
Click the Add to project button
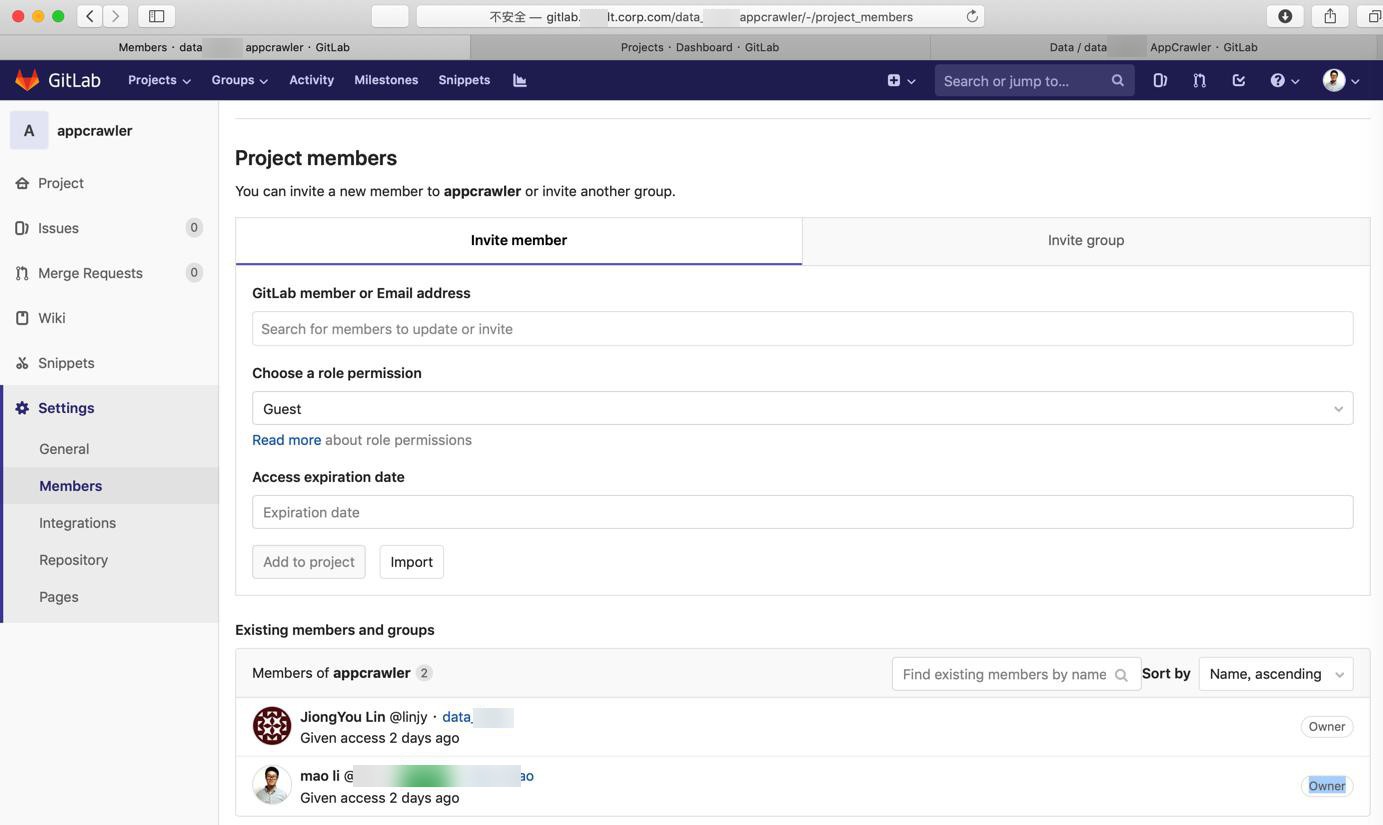click(309, 562)
